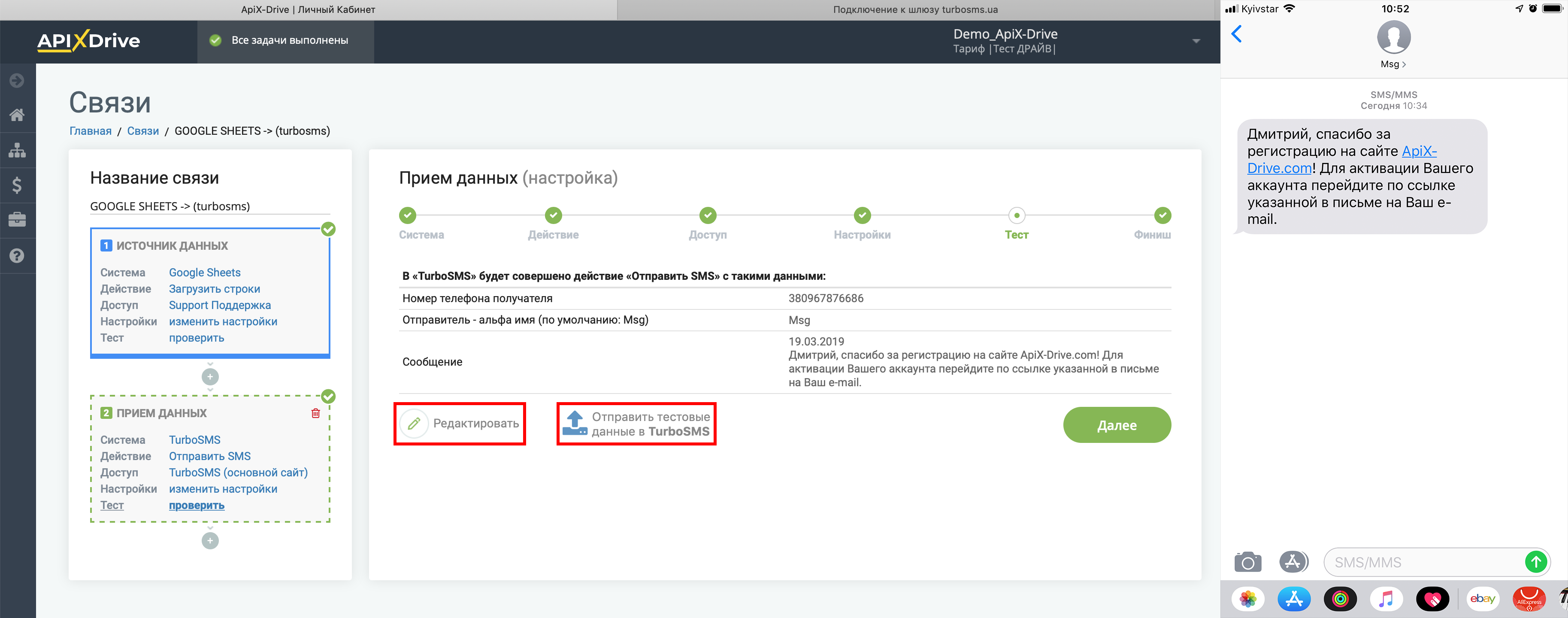This screenshot has width=1568, height=618.
Task: Open the connections sitemap icon in sidebar
Action: (x=17, y=150)
